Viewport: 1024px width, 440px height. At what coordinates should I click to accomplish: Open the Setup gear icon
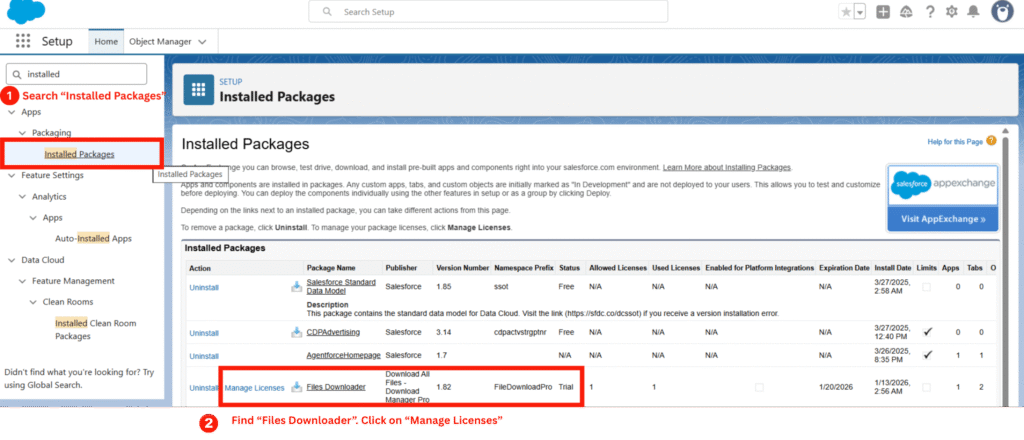coord(952,12)
